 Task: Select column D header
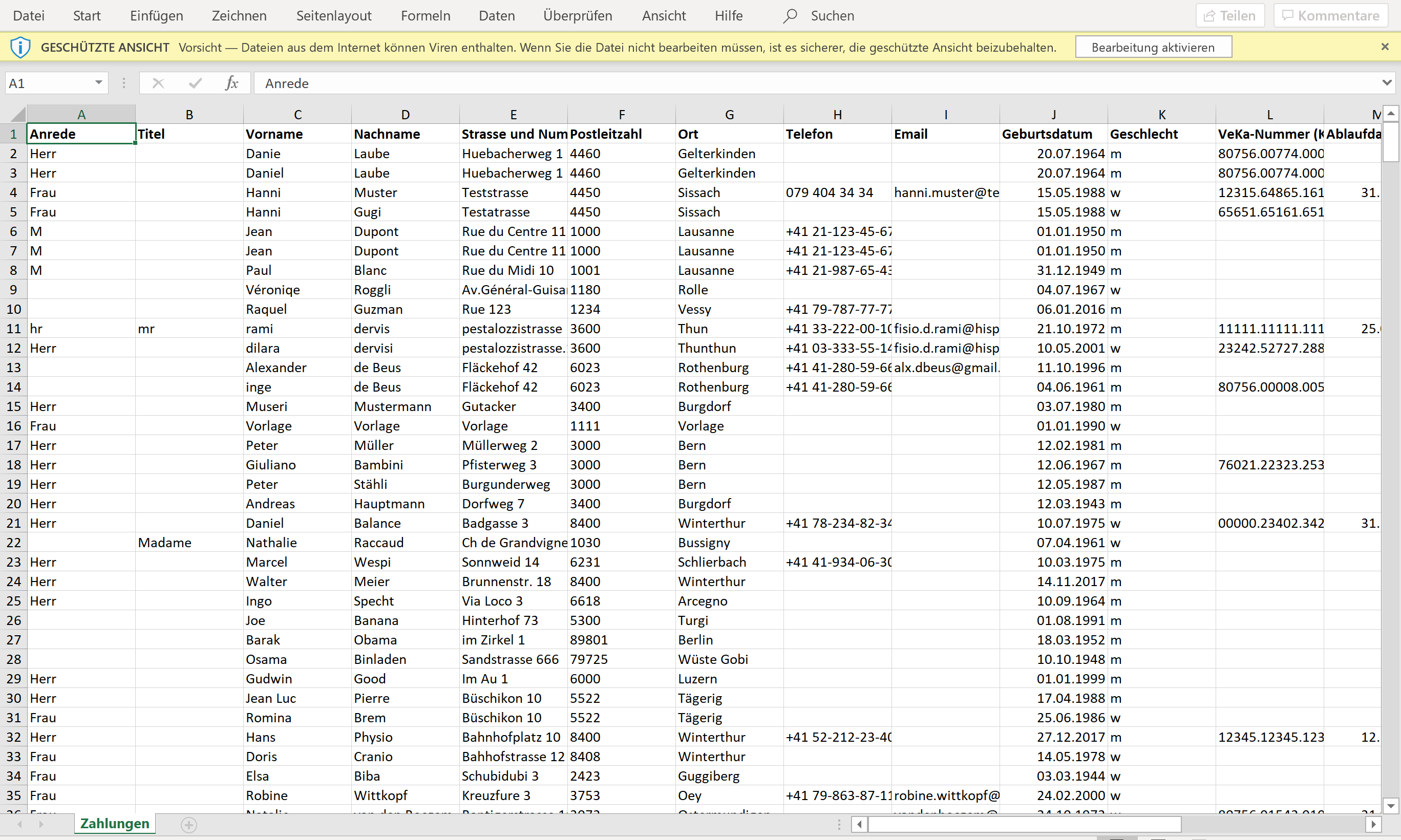pyautogui.click(x=406, y=114)
